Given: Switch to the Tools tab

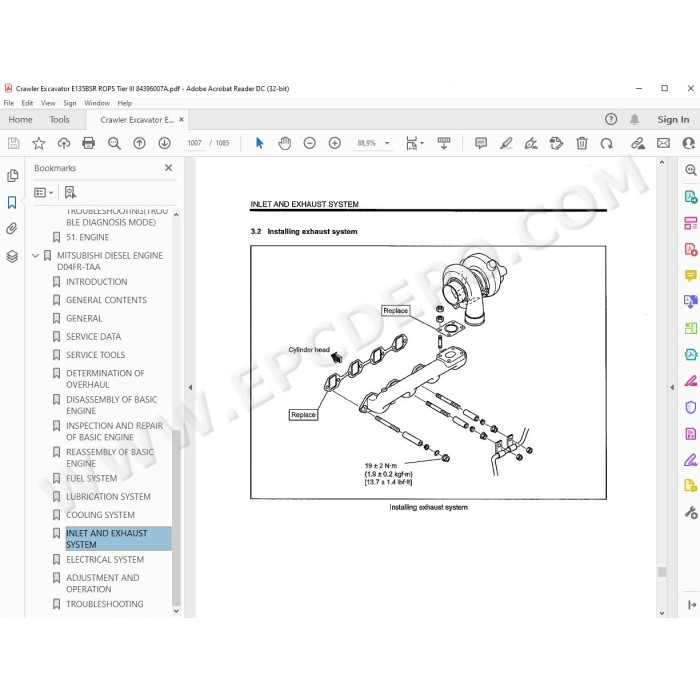Looking at the screenshot, I should pyautogui.click(x=59, y=120).
